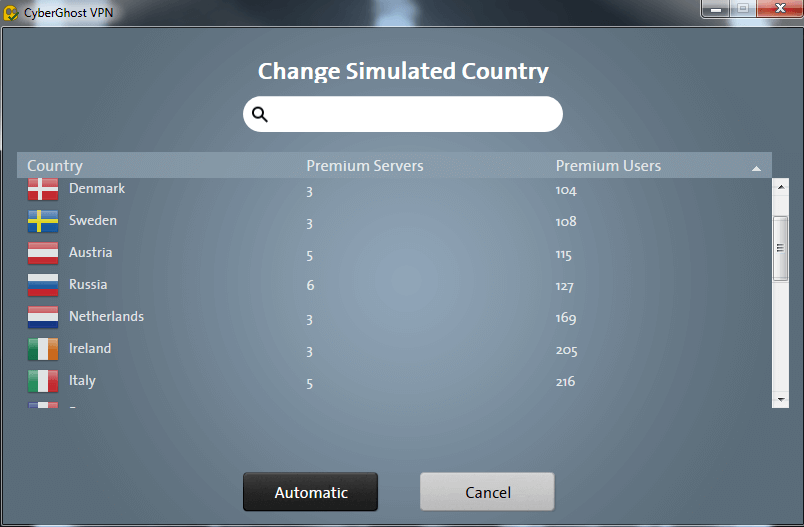Select the Sweden flag icon
Image resolution: width=804 pixels, height=527 pixels.
tap(42, 221)
